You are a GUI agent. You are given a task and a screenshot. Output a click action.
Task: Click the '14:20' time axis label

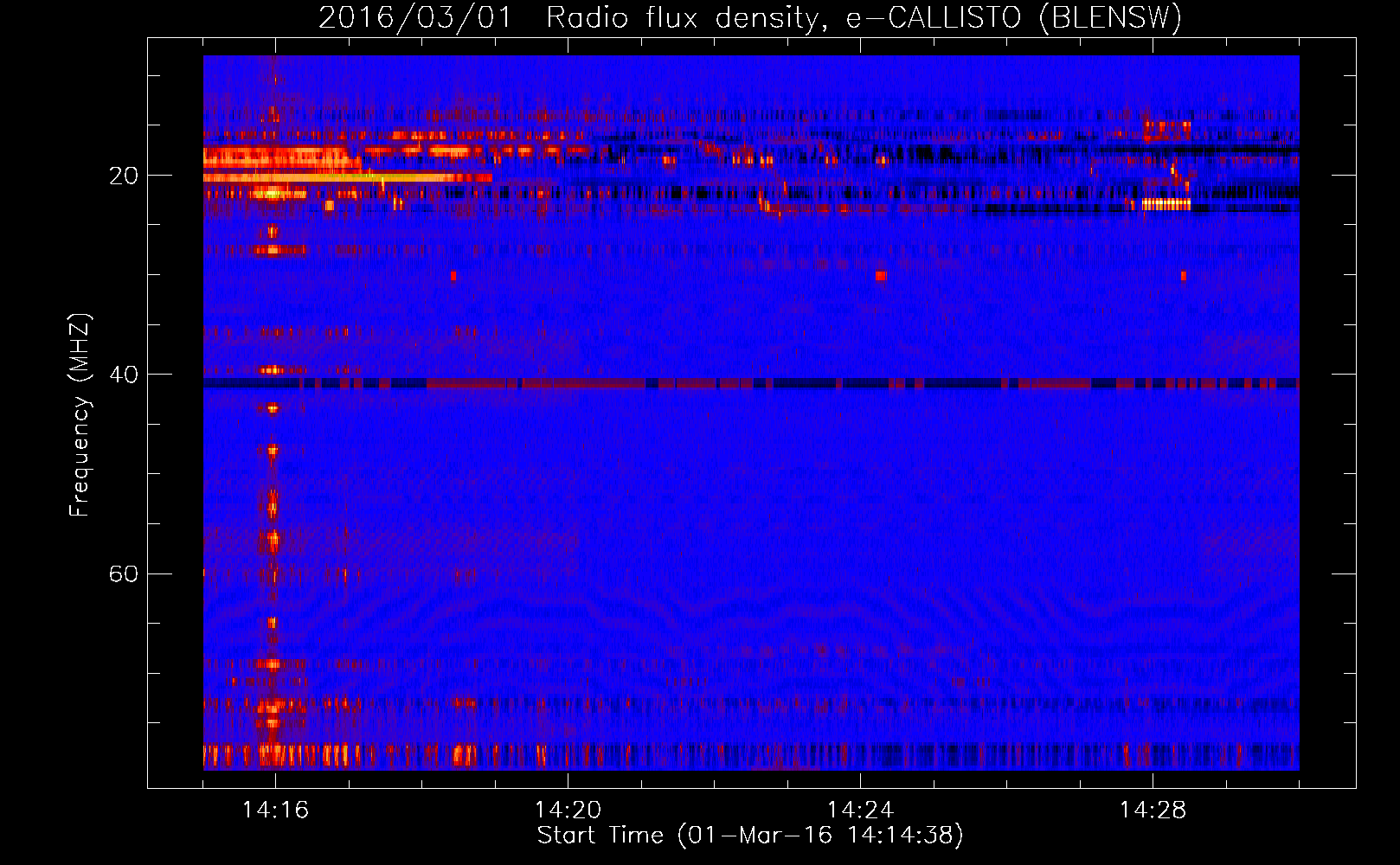point(568,811)
